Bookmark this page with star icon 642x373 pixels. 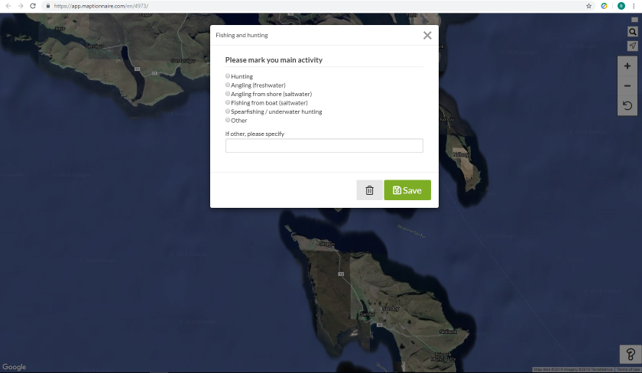coord(589,6)
